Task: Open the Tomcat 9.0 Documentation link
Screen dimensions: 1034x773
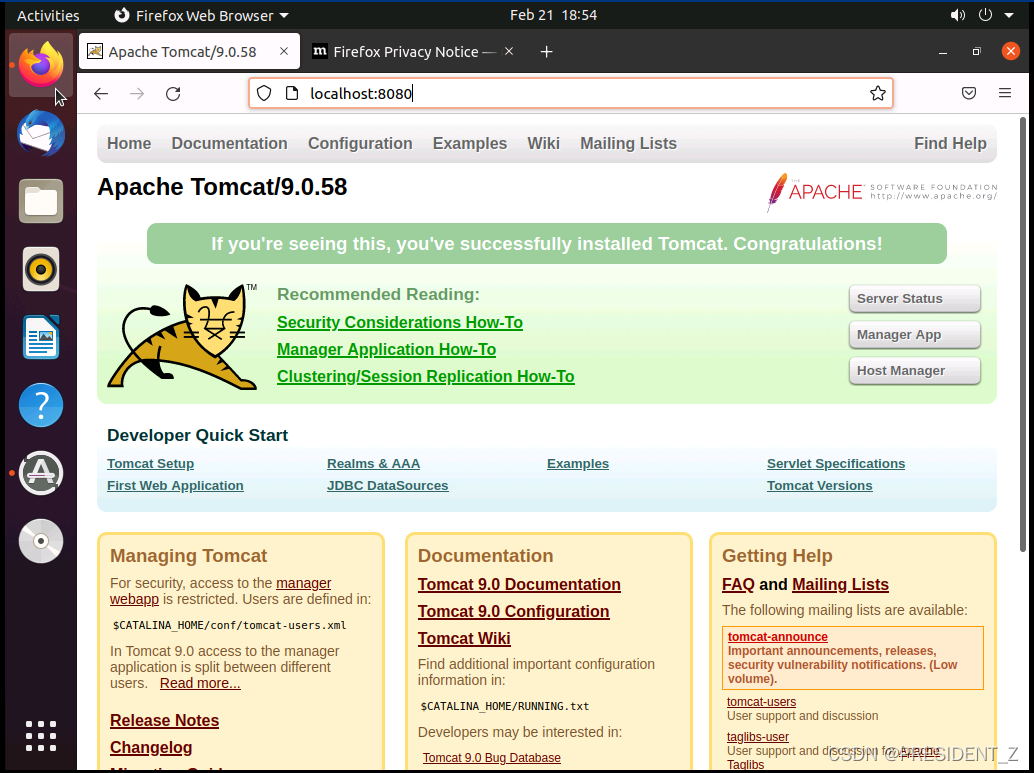Action: point(519,584)
